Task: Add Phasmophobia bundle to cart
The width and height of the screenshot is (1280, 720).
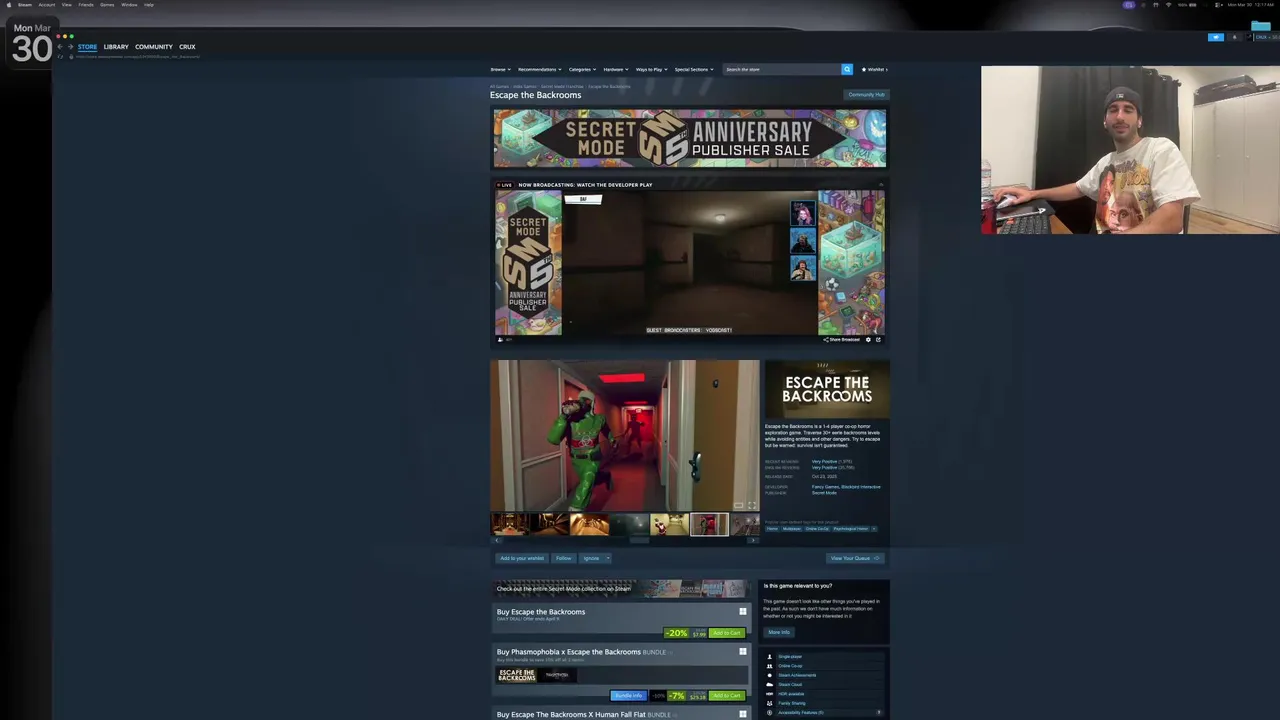Action: pyautogui.click(x=726, y=695)
